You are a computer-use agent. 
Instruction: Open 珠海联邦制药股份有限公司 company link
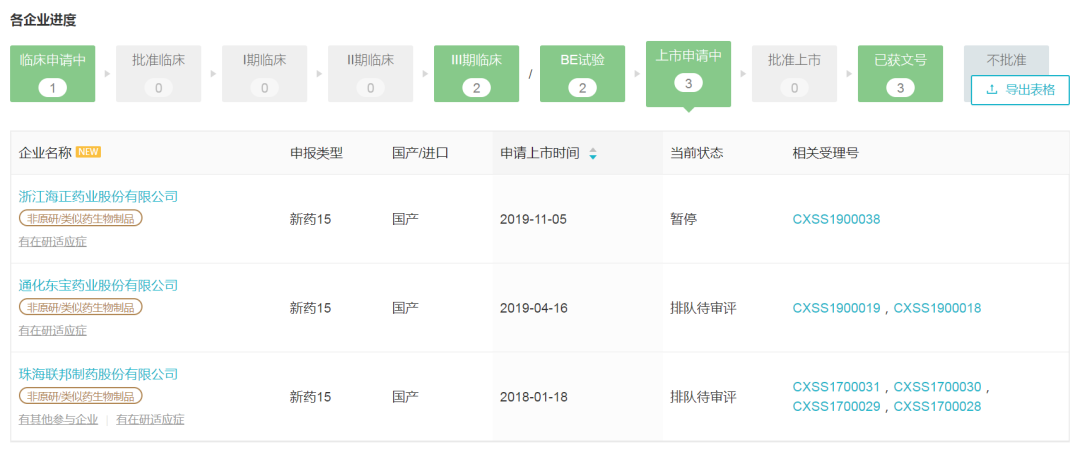98,374
